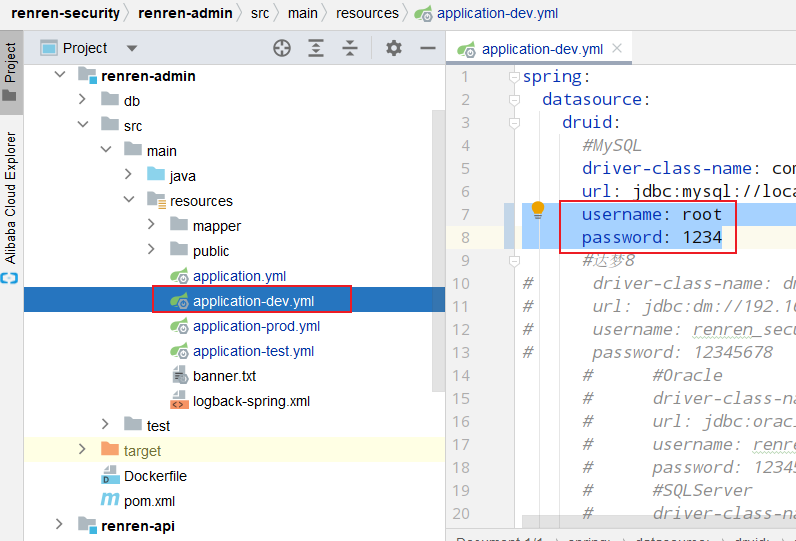
Task: Fold the druid block at line 3
Action: [x=514, y=123]
